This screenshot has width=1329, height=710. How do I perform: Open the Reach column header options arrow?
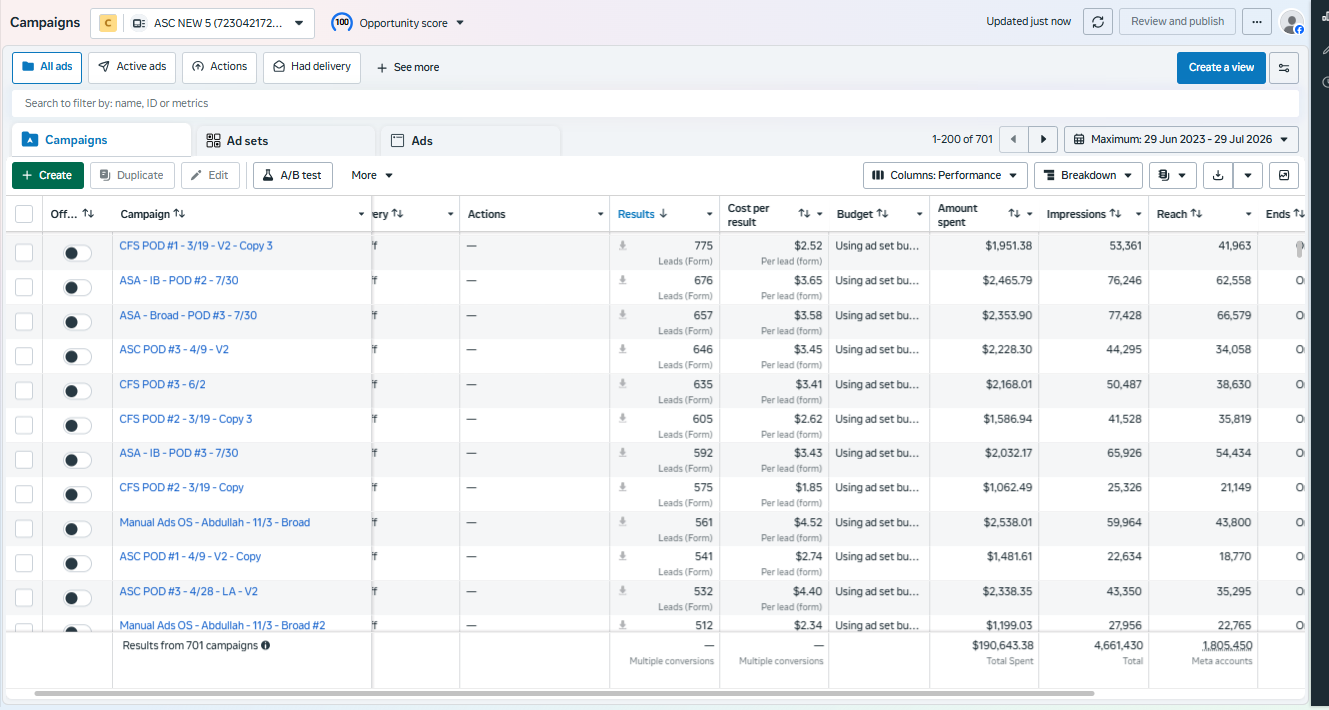1248,215
